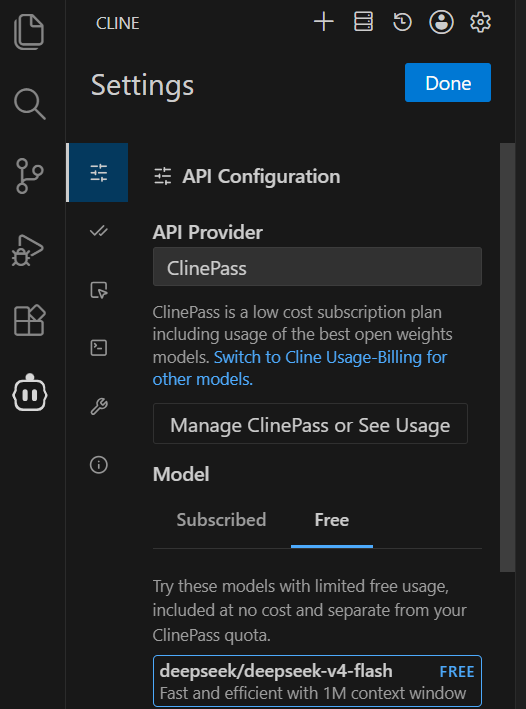Switch to the Subscribed model tab

pos(221,520)
